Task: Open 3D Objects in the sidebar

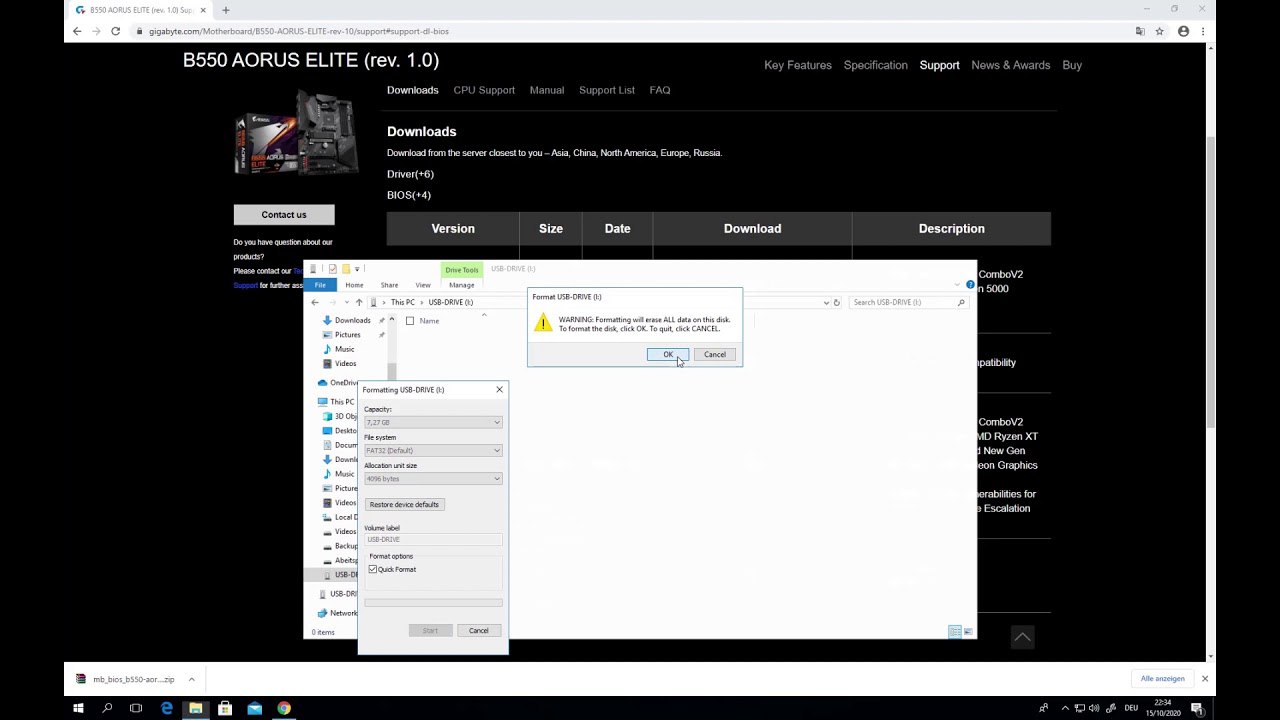Action: point(340,416)
